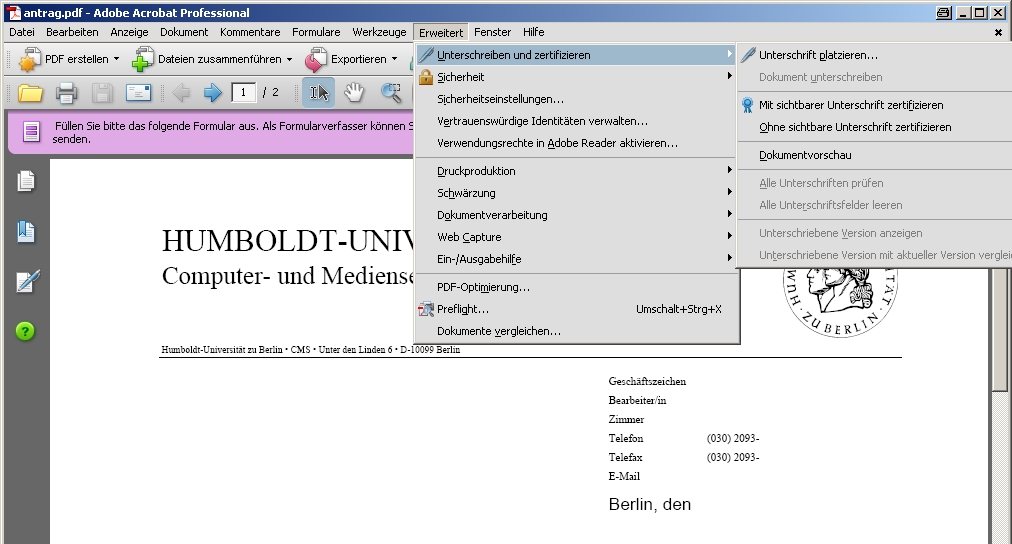The height and width of the screenshot is (544, 1012).
Task: Select Mit sichtbarer Unterschrift zertifizieren
Action: click(x=850, y=105)
